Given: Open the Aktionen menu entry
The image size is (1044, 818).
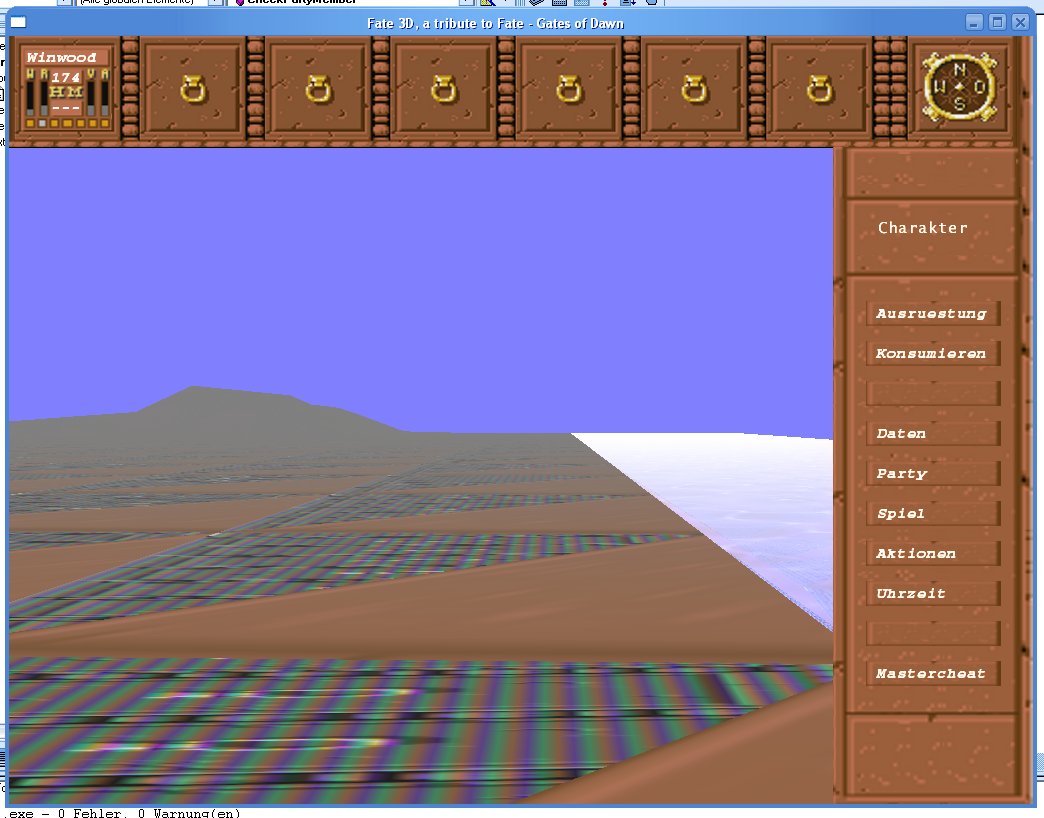Looking at the screenshot, I should (x=932, y=553).
